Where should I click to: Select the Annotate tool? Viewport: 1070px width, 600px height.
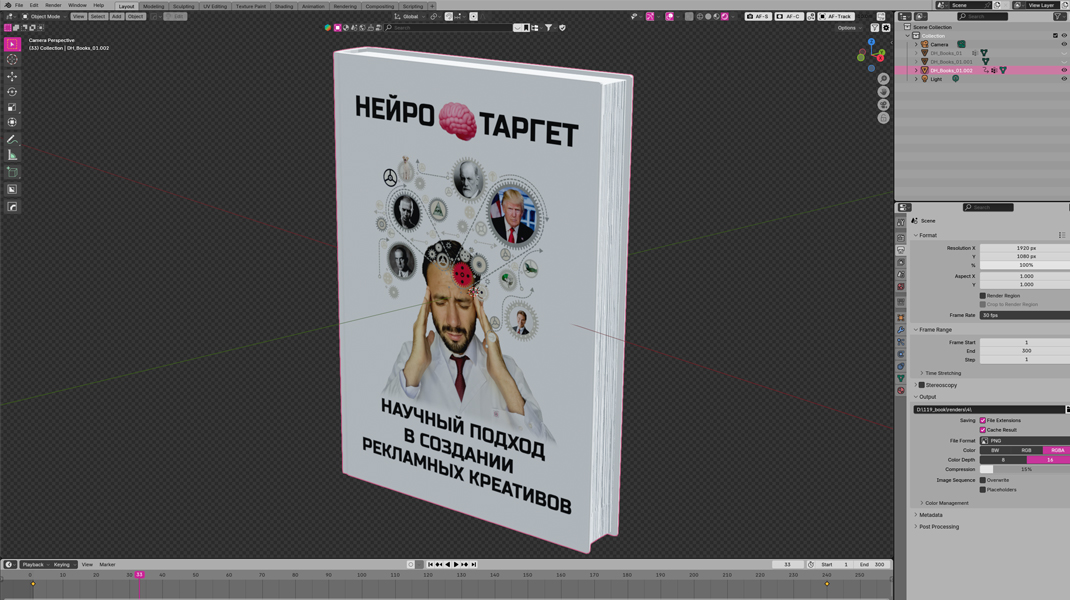(x=12, y=139)
